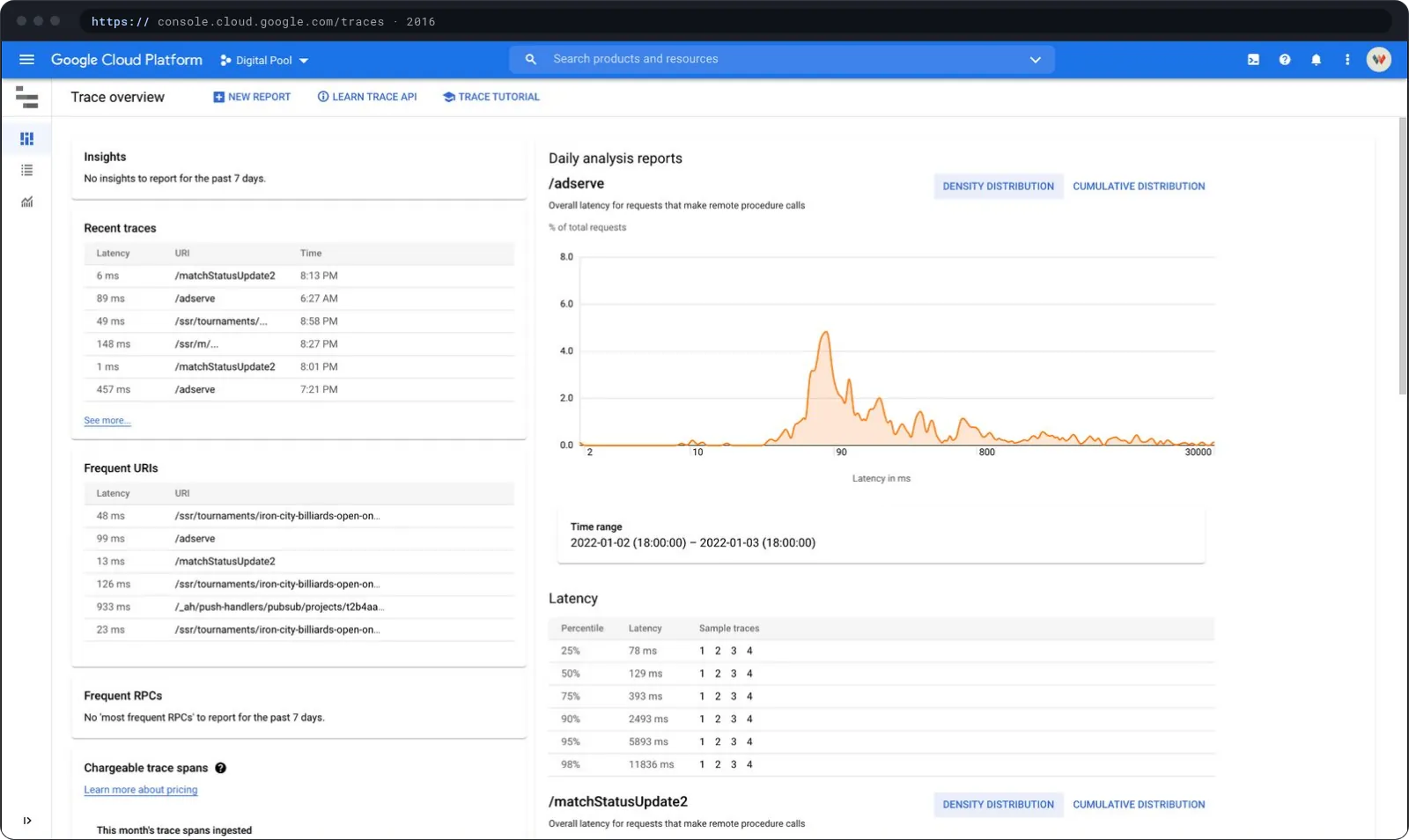Open the 148 ms /ssr/m/ trace
1409x840 pixels.
click(x=299, y=344)
